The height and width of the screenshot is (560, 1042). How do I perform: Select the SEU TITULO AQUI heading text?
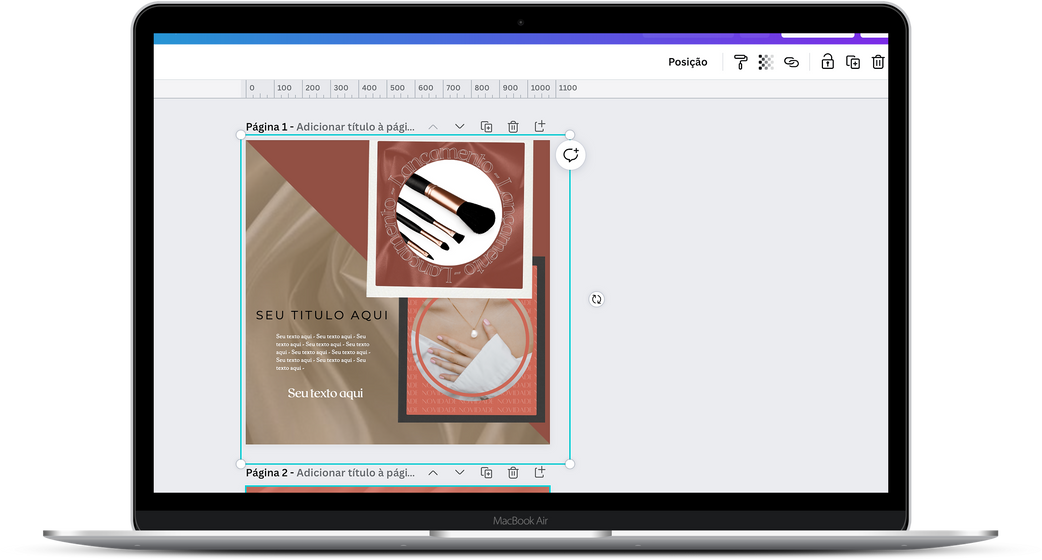[307, 315]
